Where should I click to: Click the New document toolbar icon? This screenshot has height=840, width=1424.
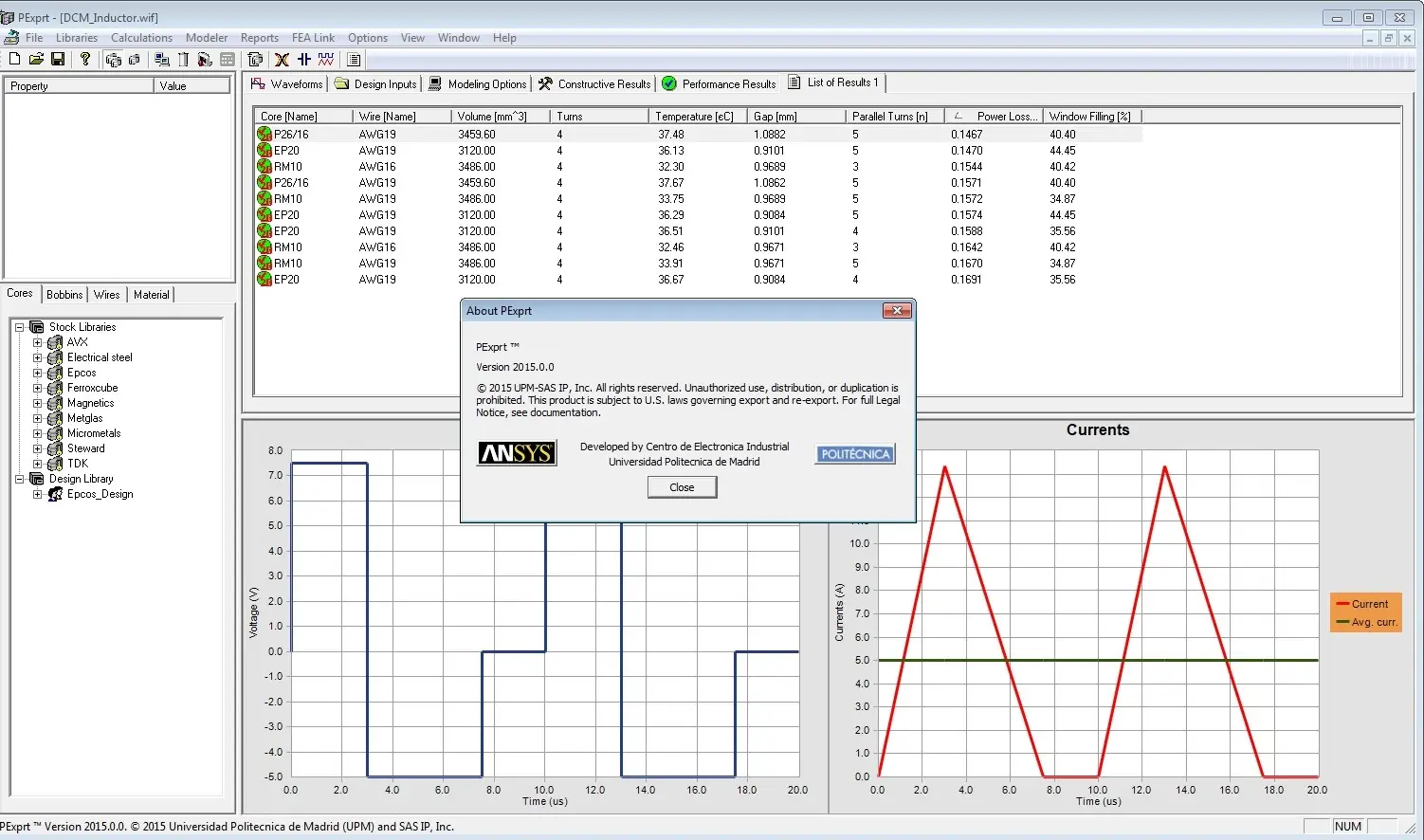click(x=14, y=59)
